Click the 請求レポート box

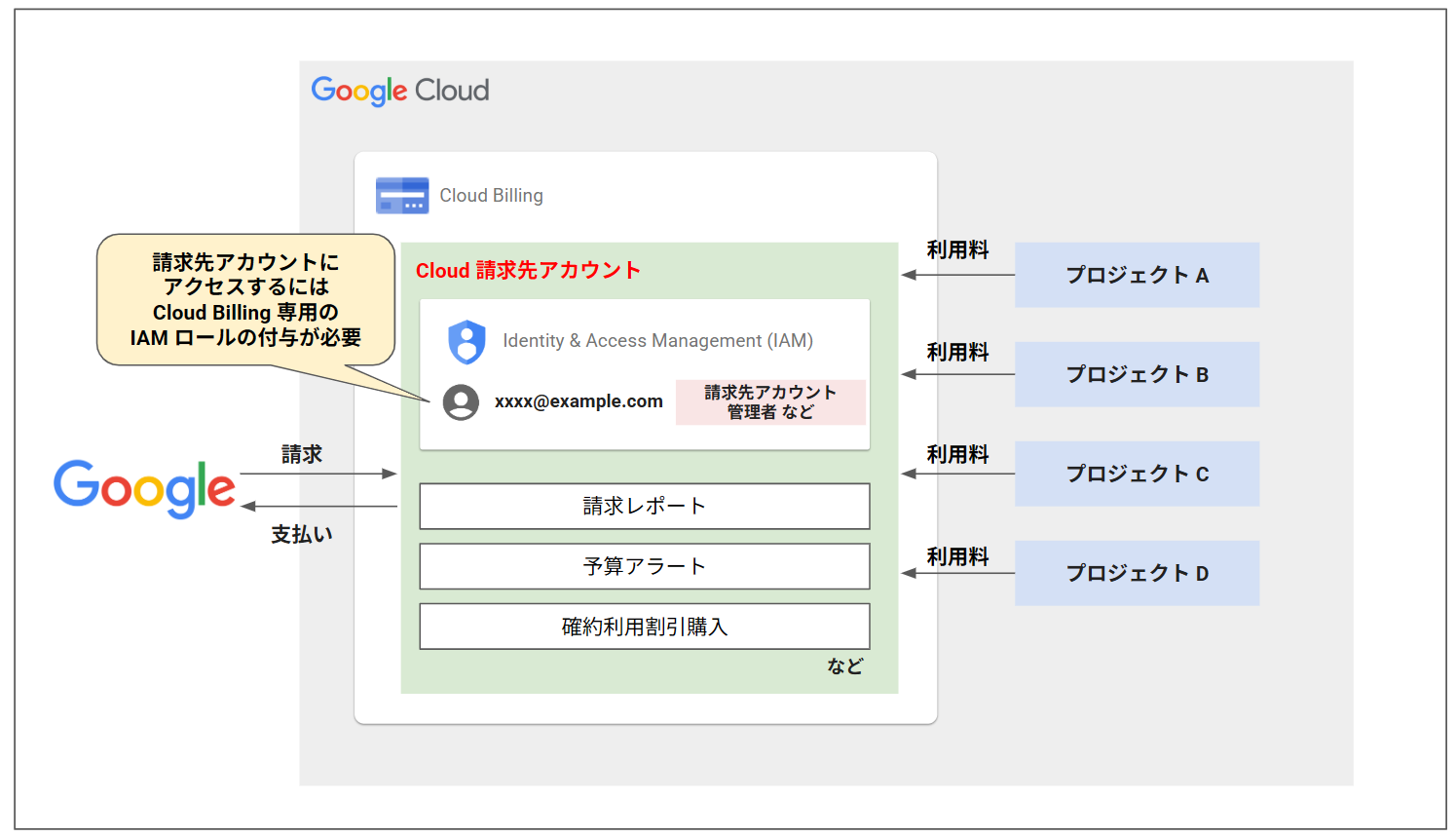point(645,507)
